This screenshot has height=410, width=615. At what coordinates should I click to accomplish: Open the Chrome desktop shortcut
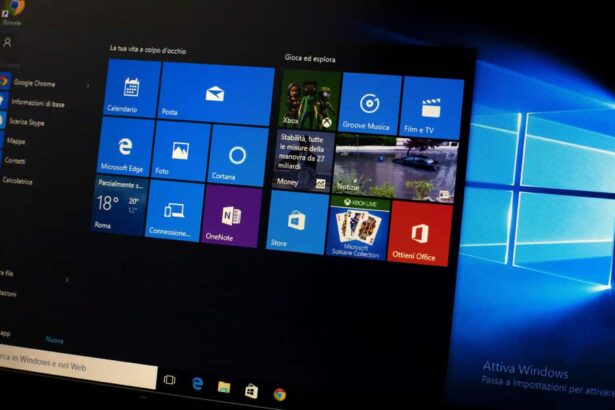(x=13, y=12)
